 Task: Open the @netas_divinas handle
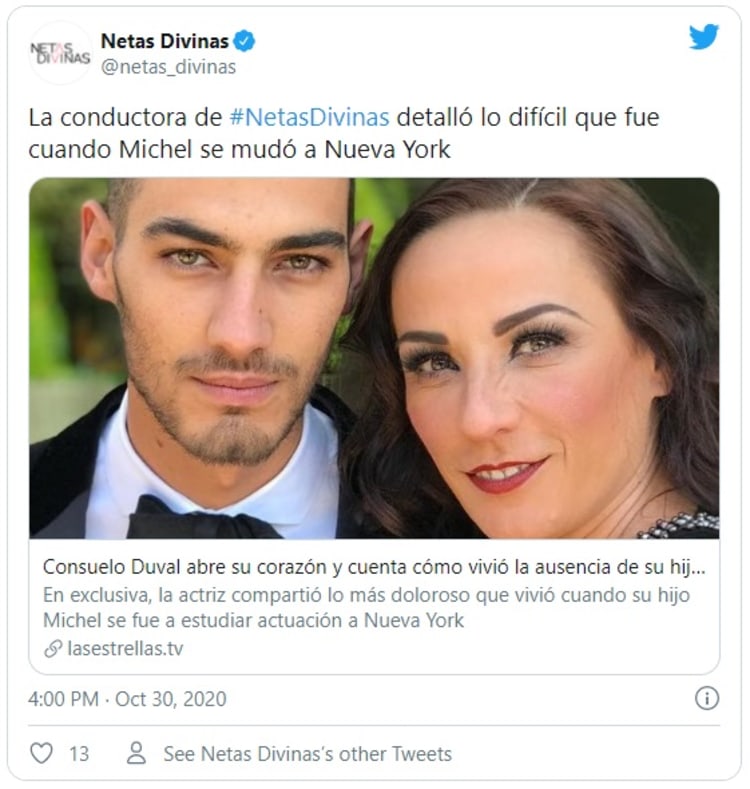[x=168, y=67]
